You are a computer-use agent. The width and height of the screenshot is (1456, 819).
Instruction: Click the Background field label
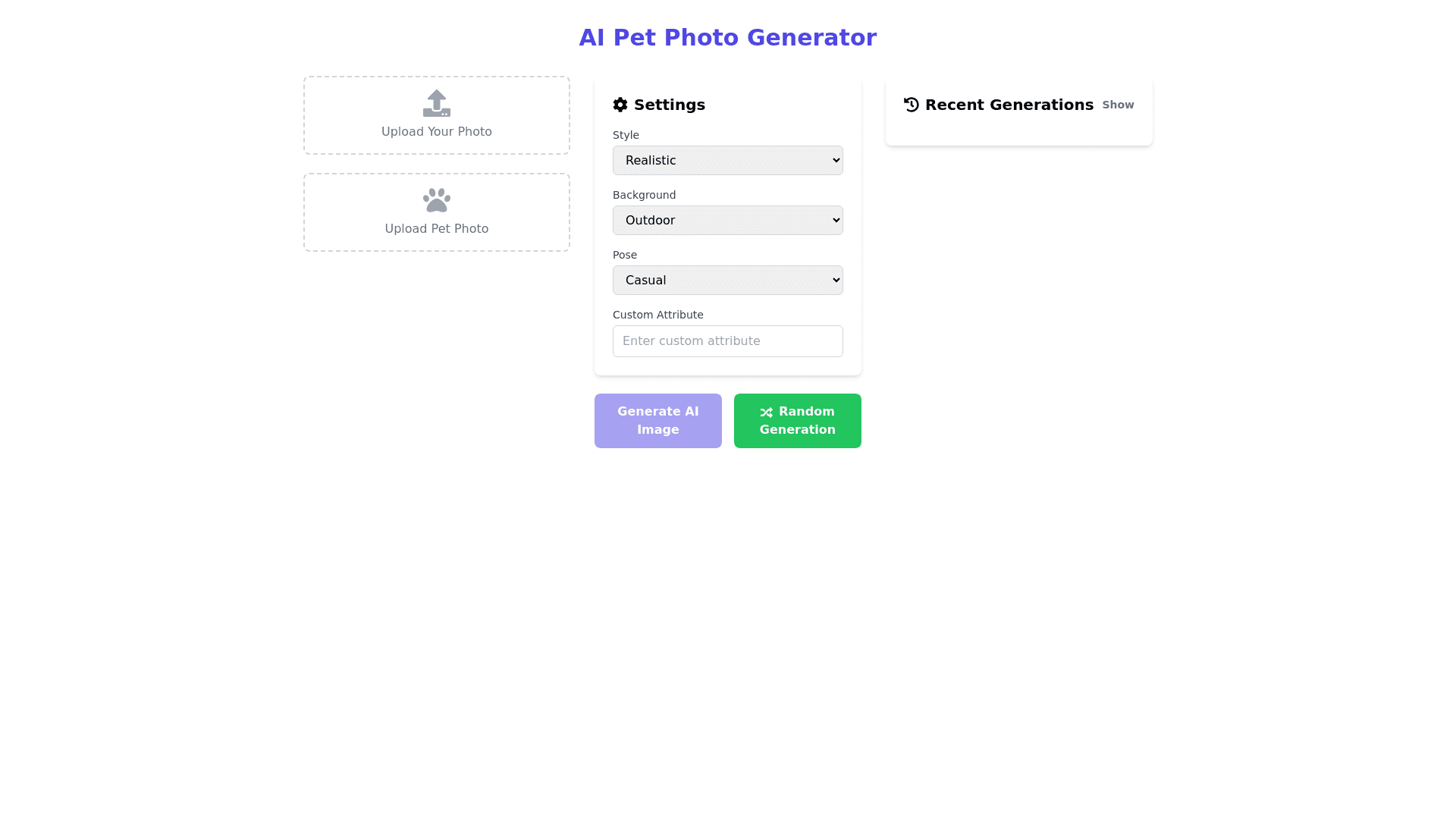pyautogui.click(x=644, y=195)
